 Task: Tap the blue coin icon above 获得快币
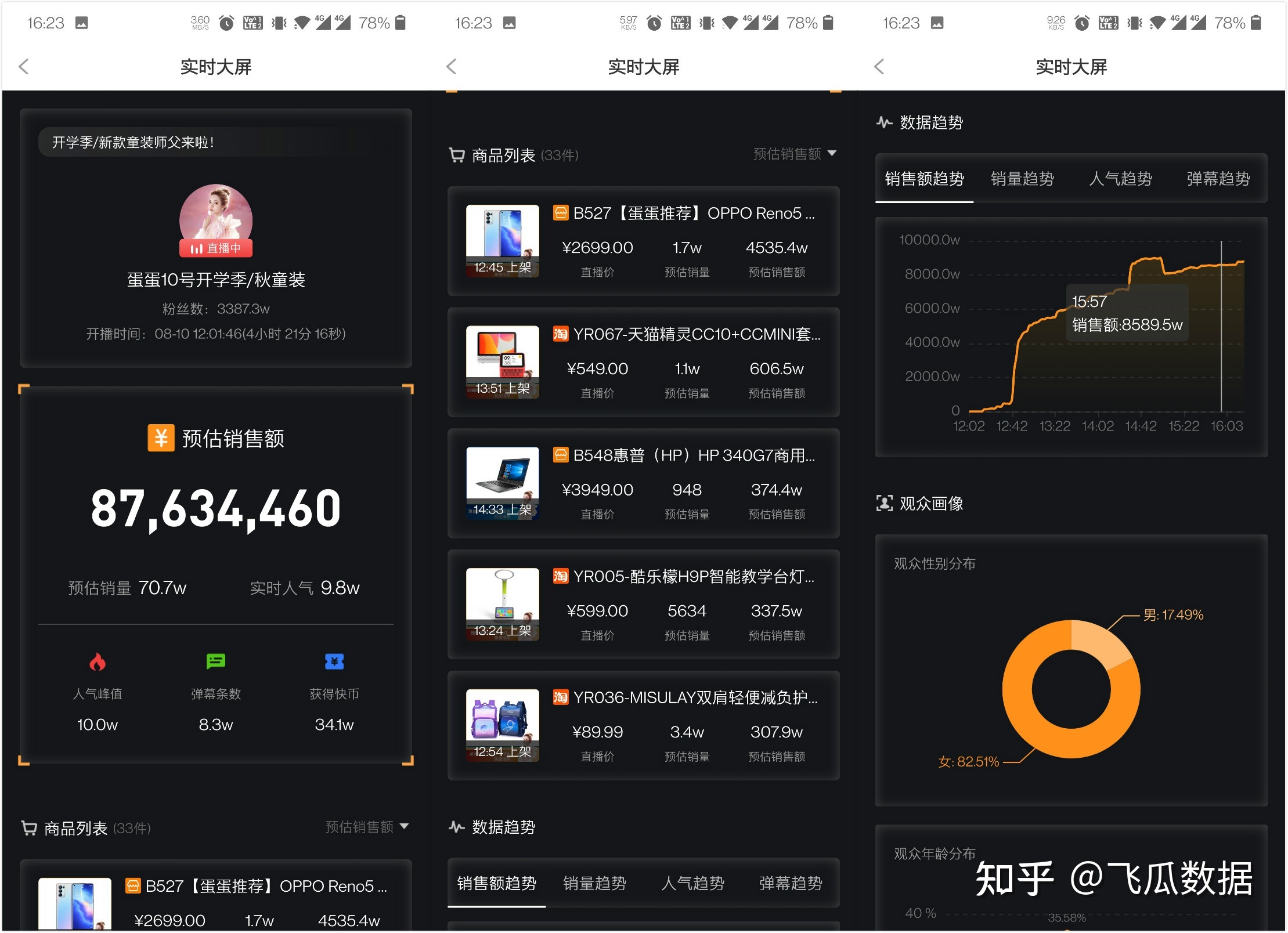coord(334,661)
